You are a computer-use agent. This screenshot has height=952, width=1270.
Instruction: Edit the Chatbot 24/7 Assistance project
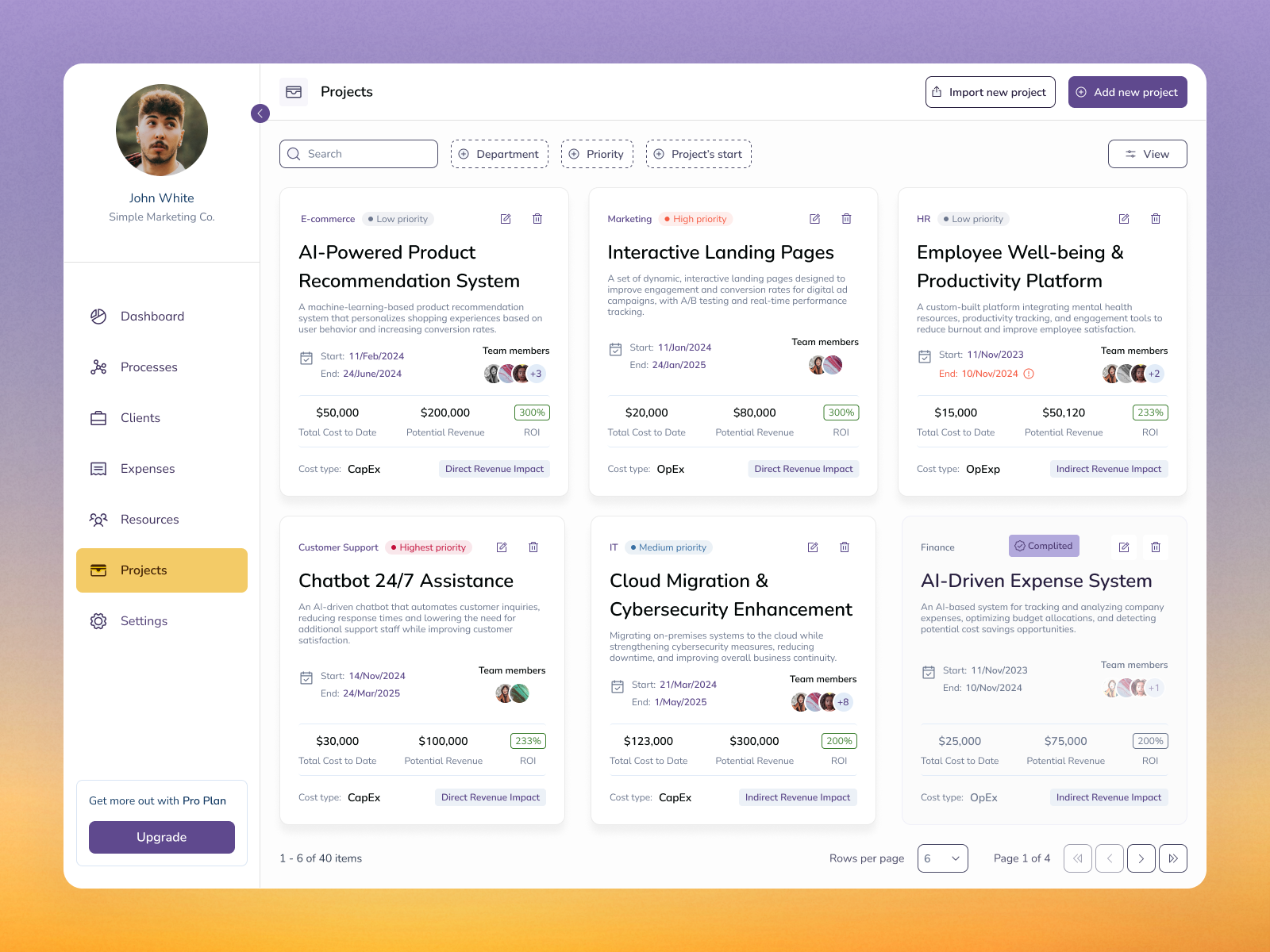pyautogui.click(x=502, y=547)
